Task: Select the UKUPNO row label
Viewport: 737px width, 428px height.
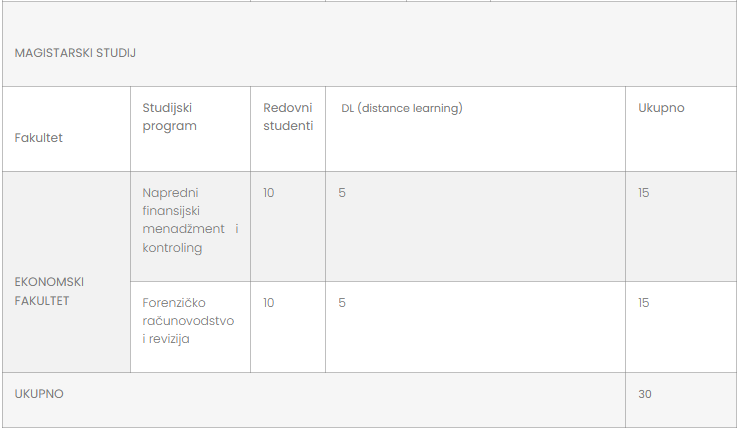Action: point(39,394)
